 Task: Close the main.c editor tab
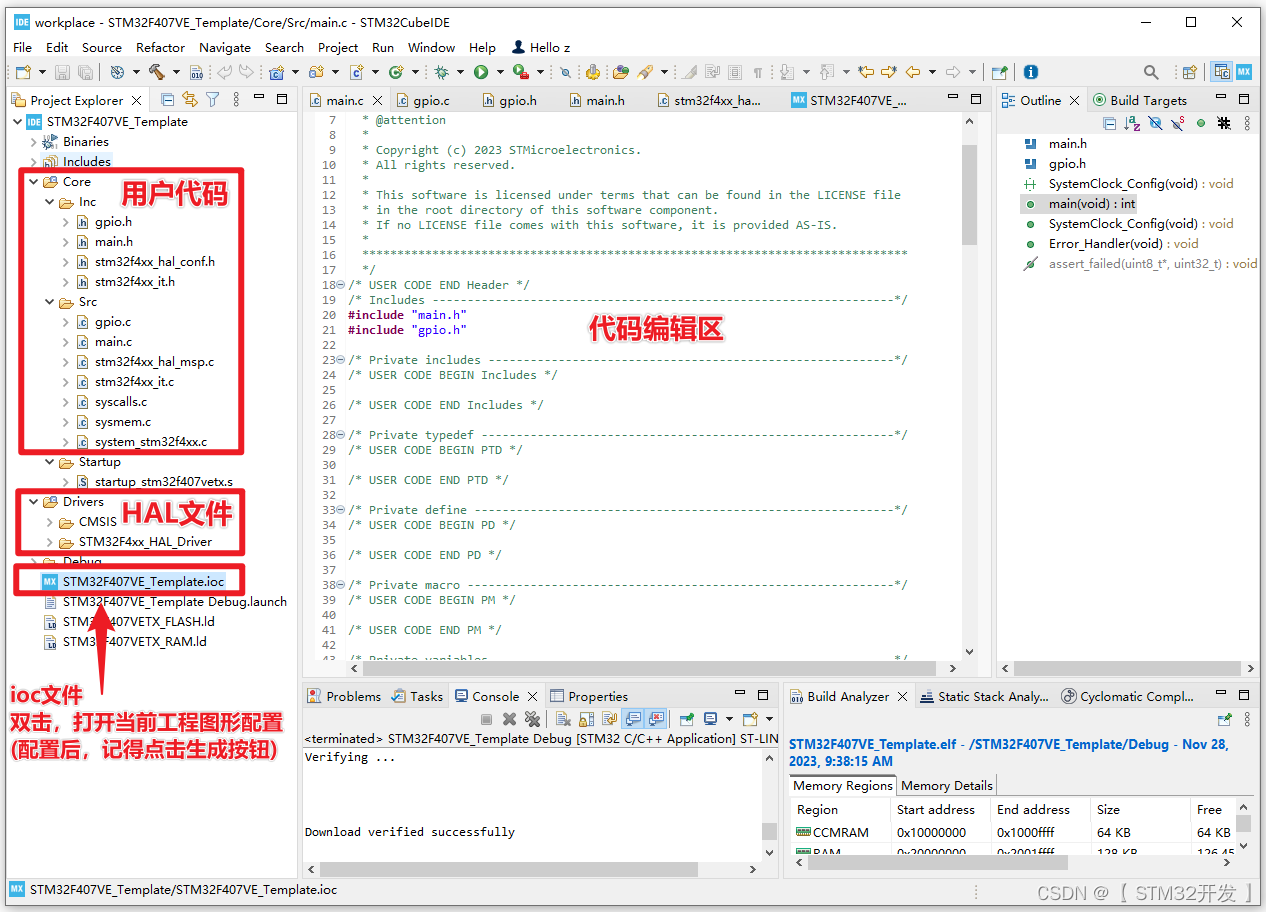coord(378,100)
